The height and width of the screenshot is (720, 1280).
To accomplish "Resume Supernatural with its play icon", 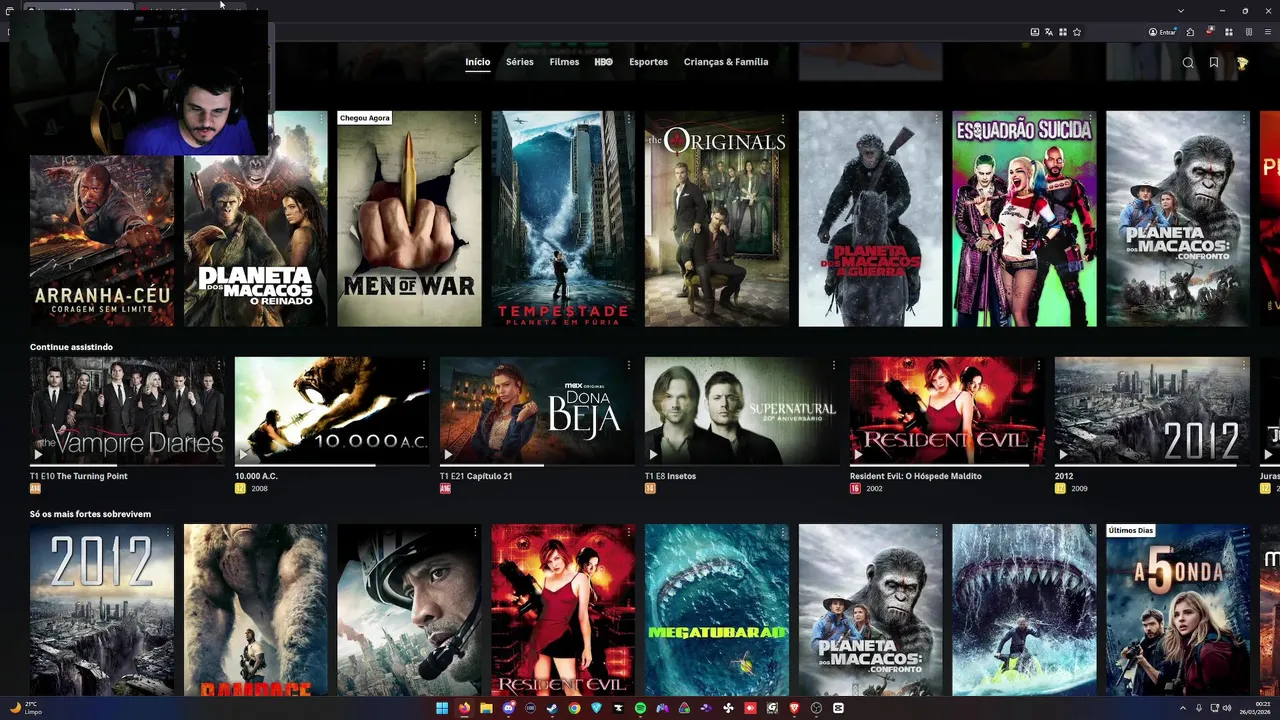I will coord(653,455).
